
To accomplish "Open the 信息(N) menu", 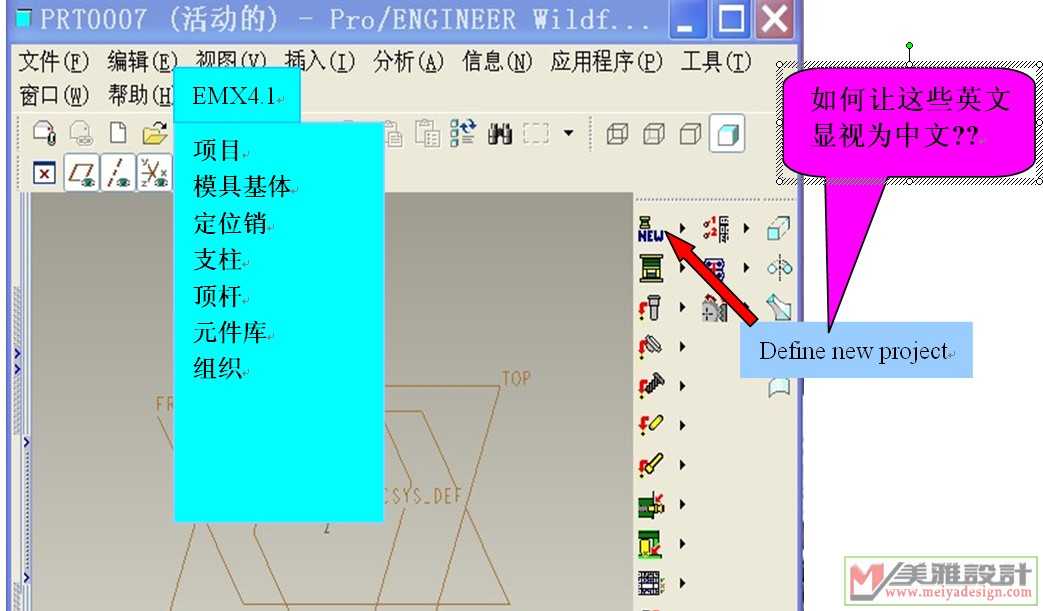I will (497, 62).
